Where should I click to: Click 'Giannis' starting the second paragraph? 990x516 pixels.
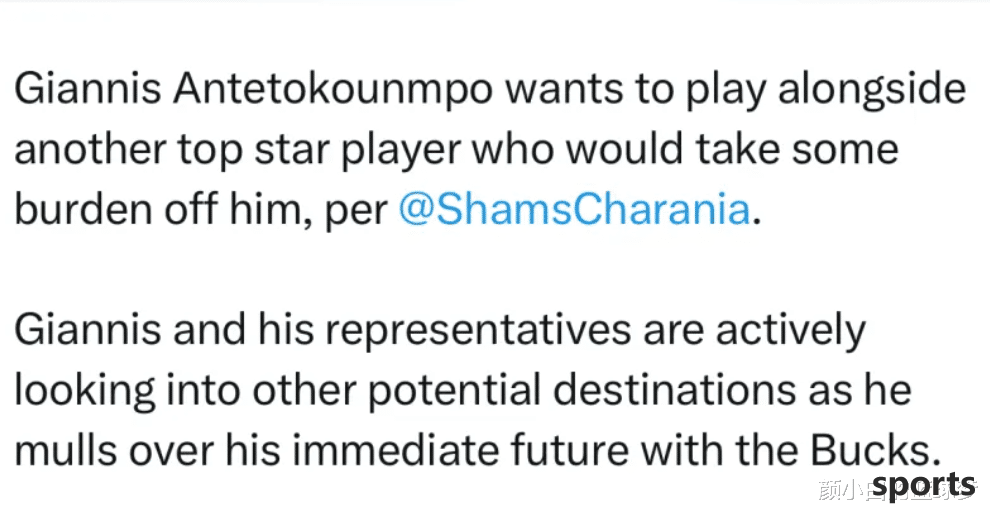click(x=88, y=330)
